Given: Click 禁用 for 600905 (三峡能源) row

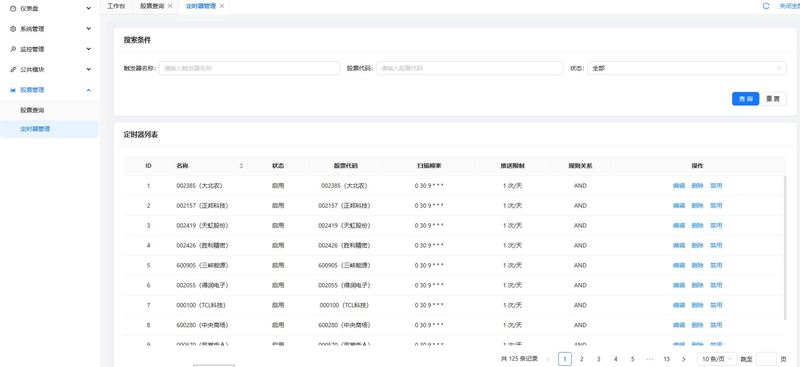Looking at the screenshot, I should tap(716, 265).
